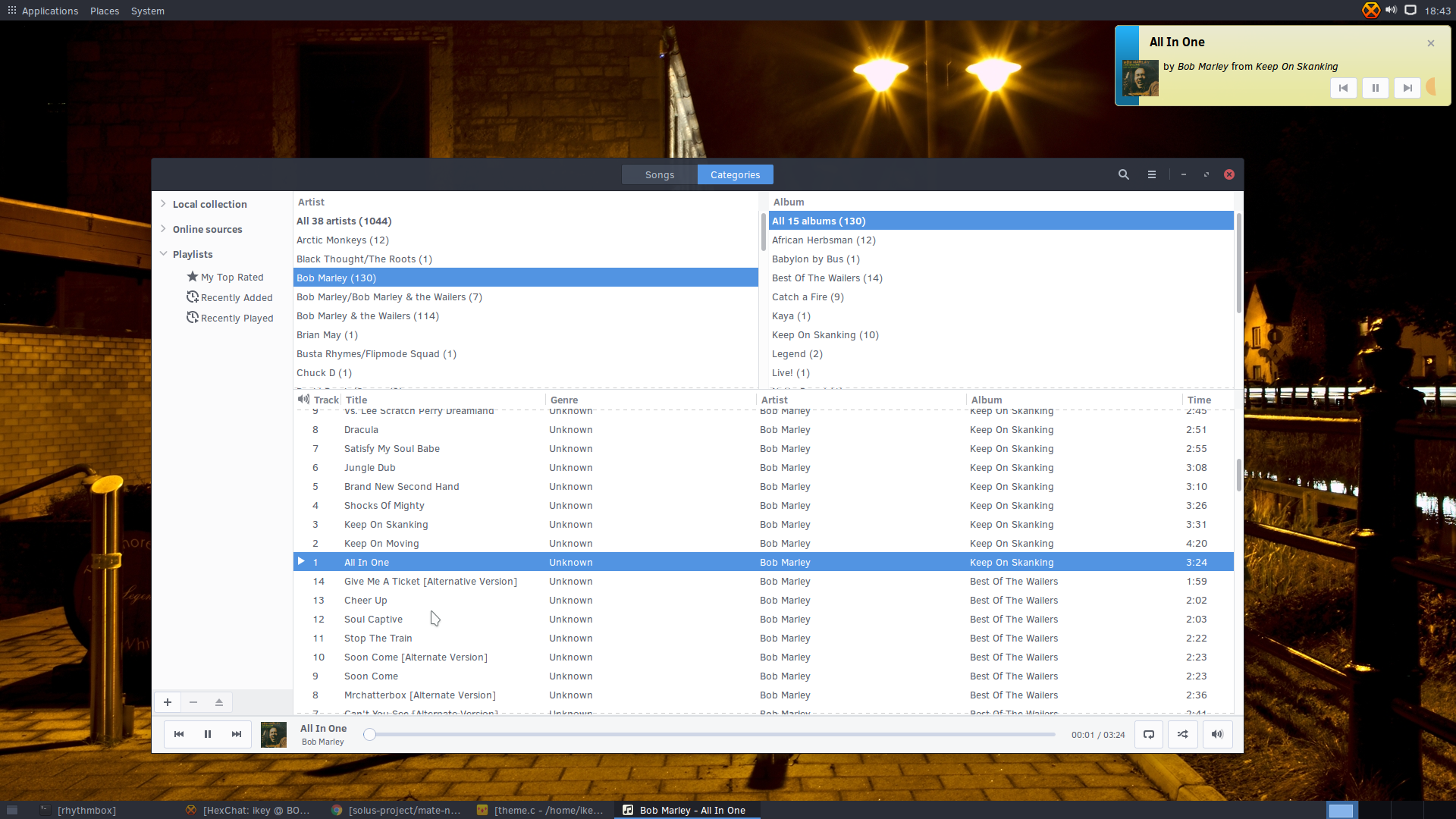Select artist Bob Marley & the Wailers (114)
Screen dimensions: 1456x819
point(526,315)
